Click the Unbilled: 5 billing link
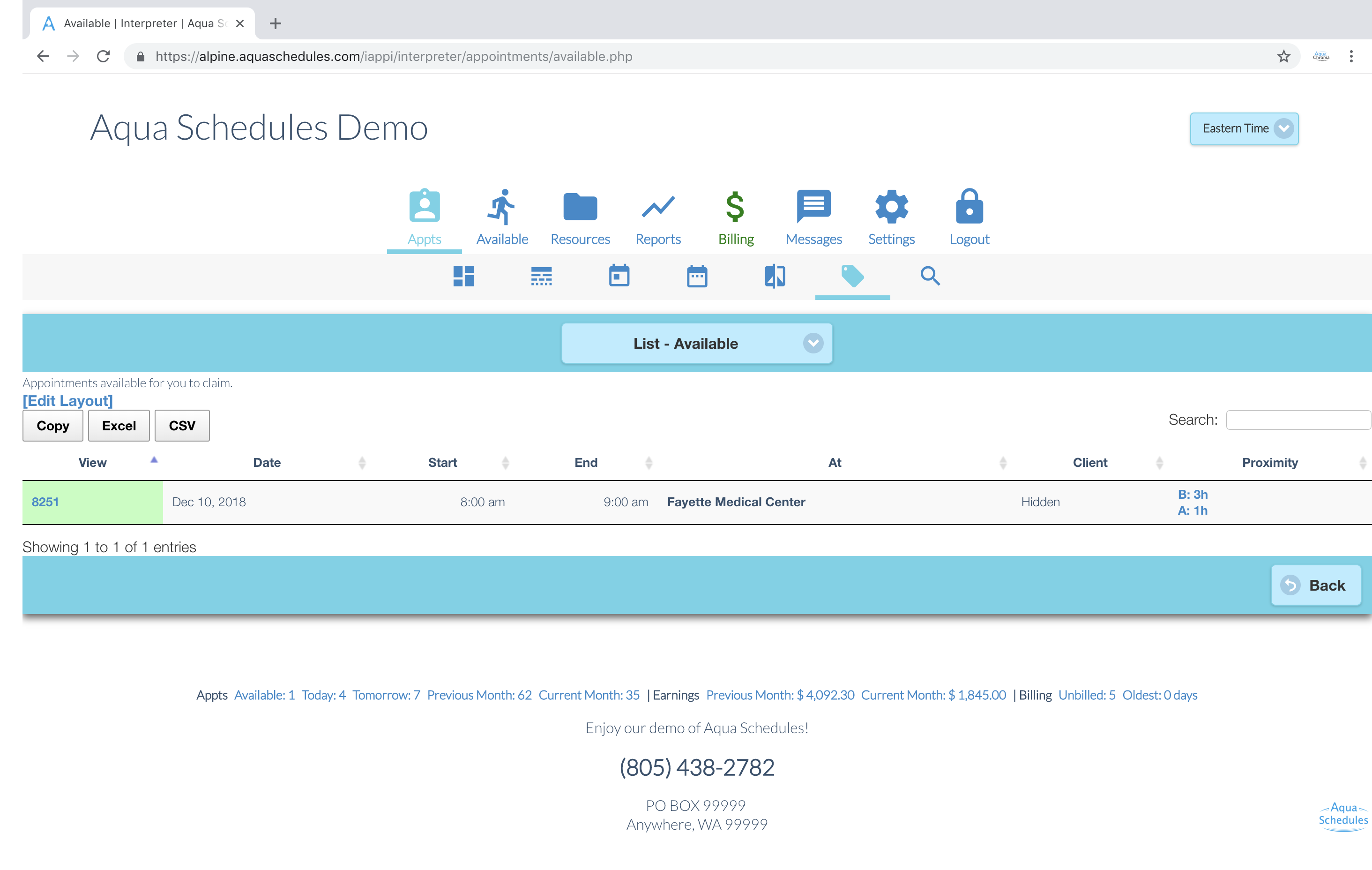This screenshot has width=1372, height=870. pos(1087,695)
